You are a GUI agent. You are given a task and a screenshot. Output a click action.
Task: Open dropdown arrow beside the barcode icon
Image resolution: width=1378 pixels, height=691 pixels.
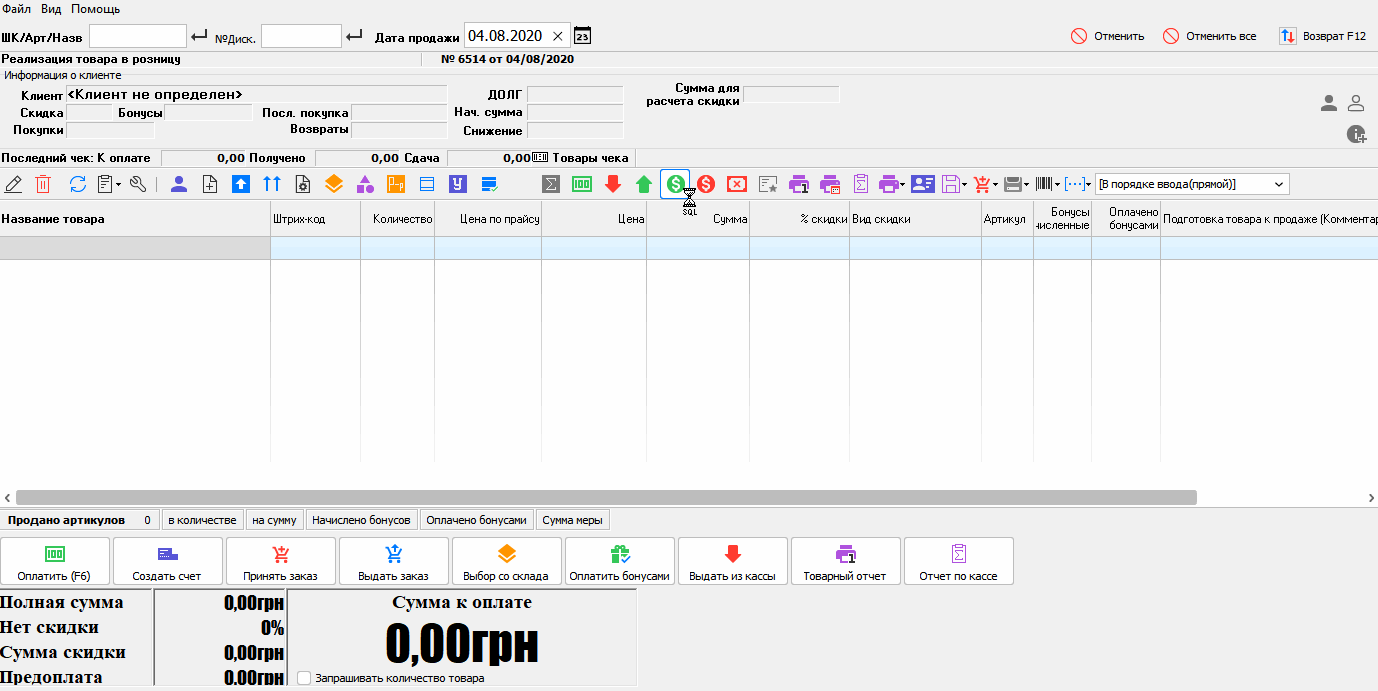tap(1057, 184)
